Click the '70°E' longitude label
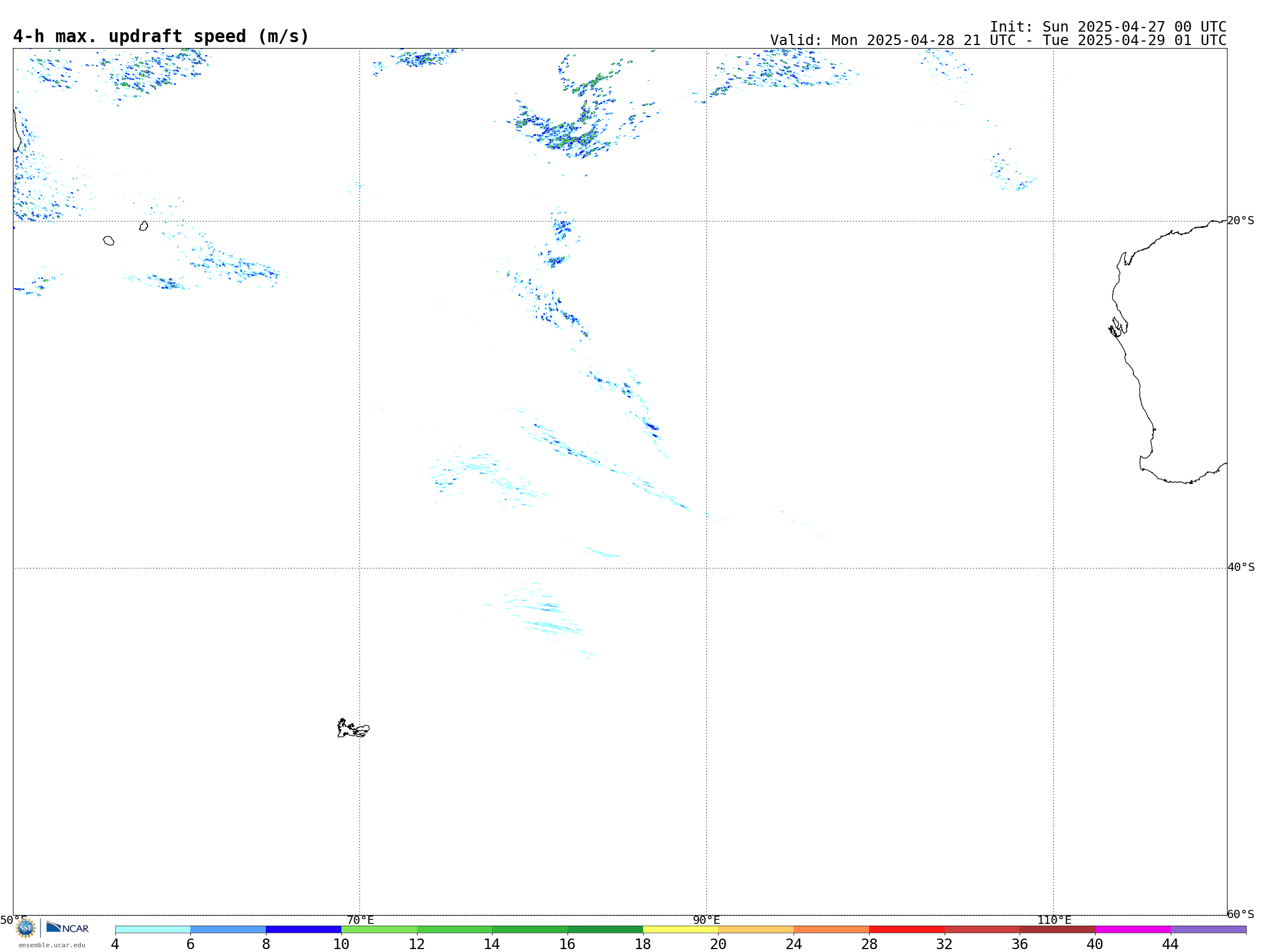Viewport: 1265px width, 952px height. (360, 920)
